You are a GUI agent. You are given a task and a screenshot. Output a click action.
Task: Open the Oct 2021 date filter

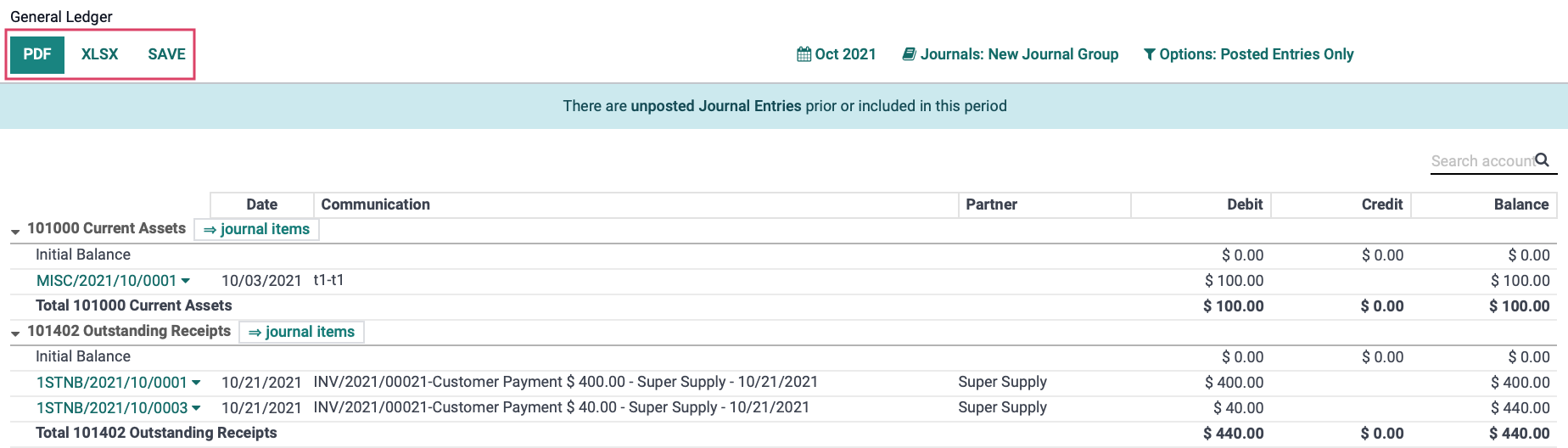pyautogui.click(x=837, y=54)
